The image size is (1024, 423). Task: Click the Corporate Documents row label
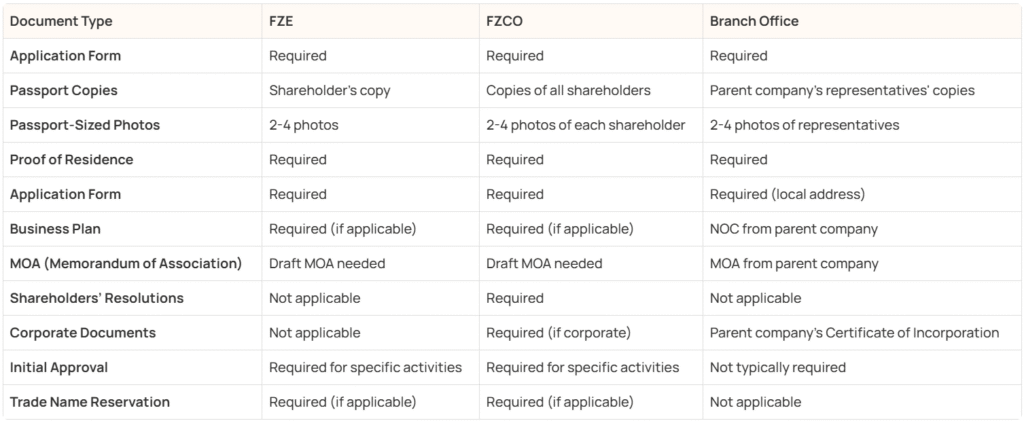tap(82, 332)
